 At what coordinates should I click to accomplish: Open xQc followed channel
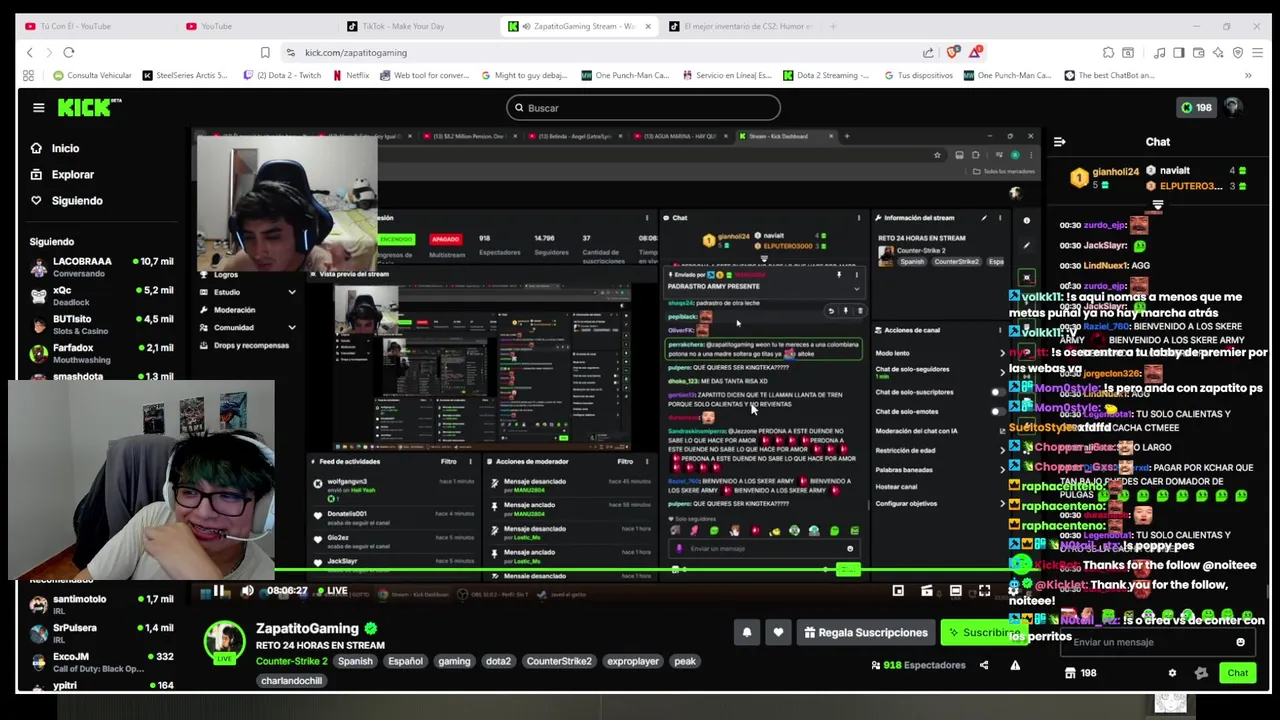101,295
